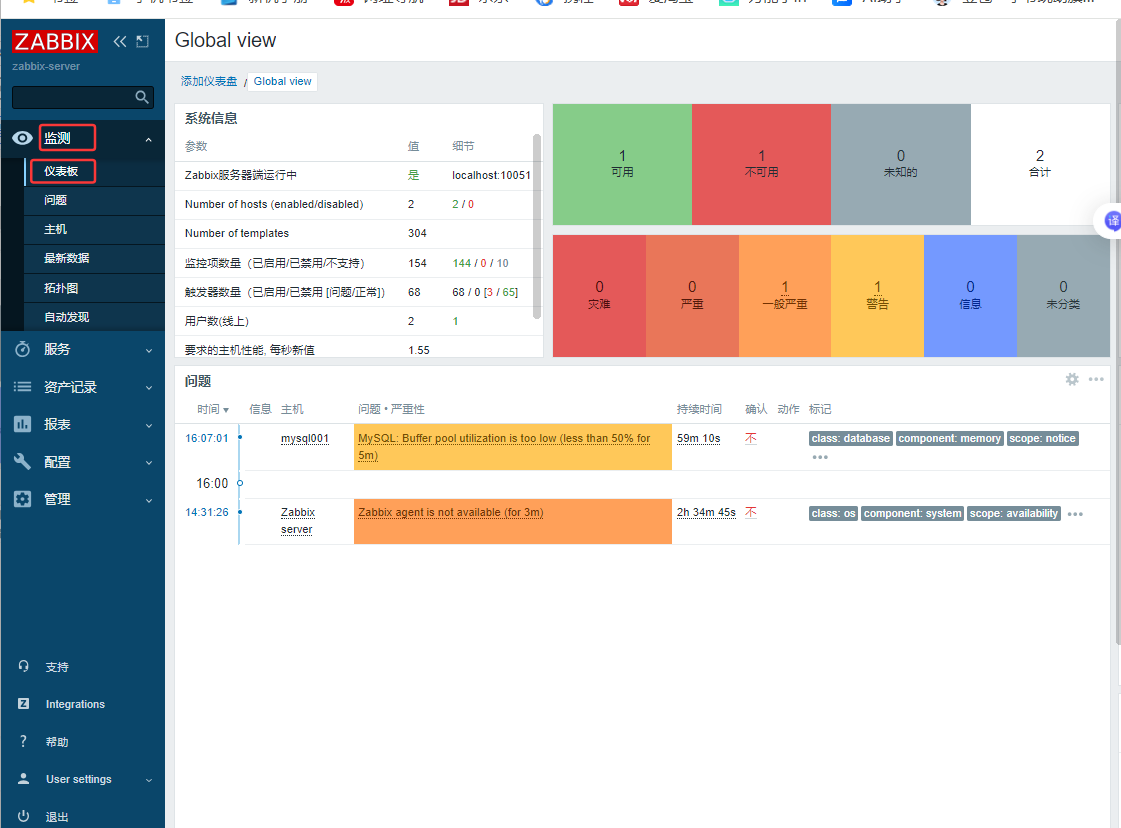1121x828 pixels.
Task: Open 问题 under monitoring menu
Action: (94, 200)
